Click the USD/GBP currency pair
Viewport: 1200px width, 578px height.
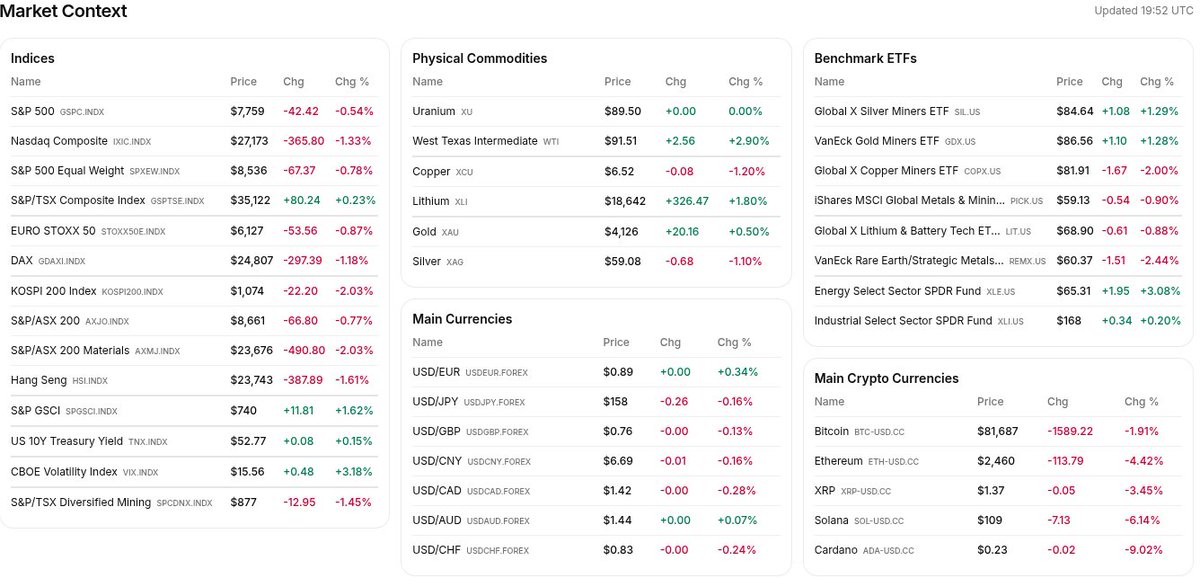pyautogui.click(x=437, y=432)
